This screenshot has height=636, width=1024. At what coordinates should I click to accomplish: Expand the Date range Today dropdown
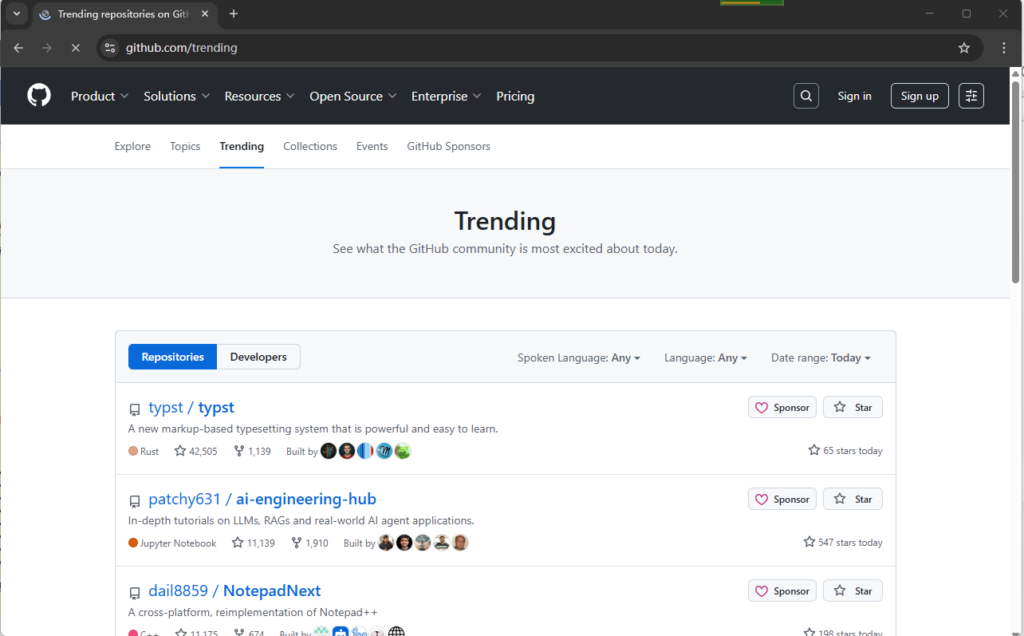click(x=820, y=358)
